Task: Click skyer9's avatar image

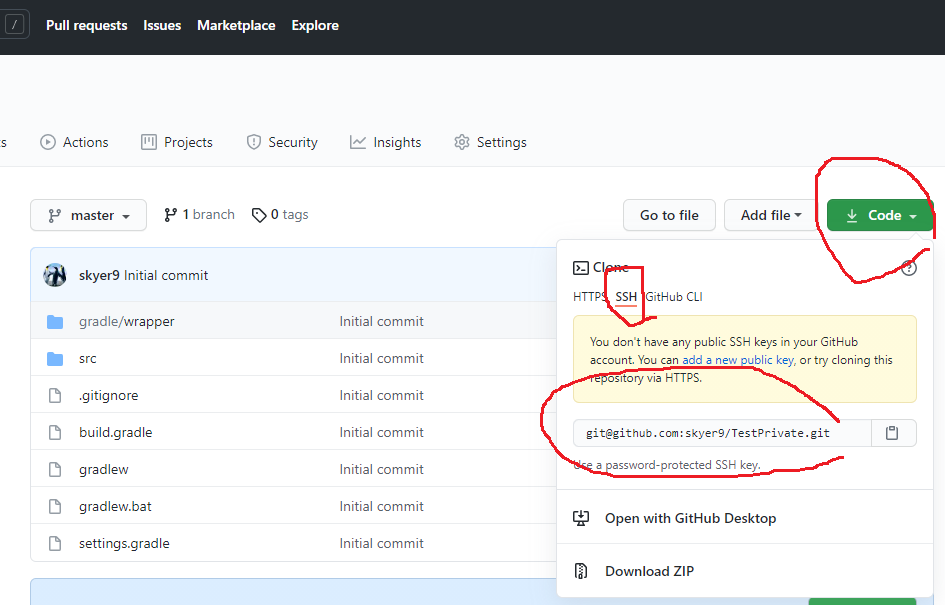Action: [55, 275]
